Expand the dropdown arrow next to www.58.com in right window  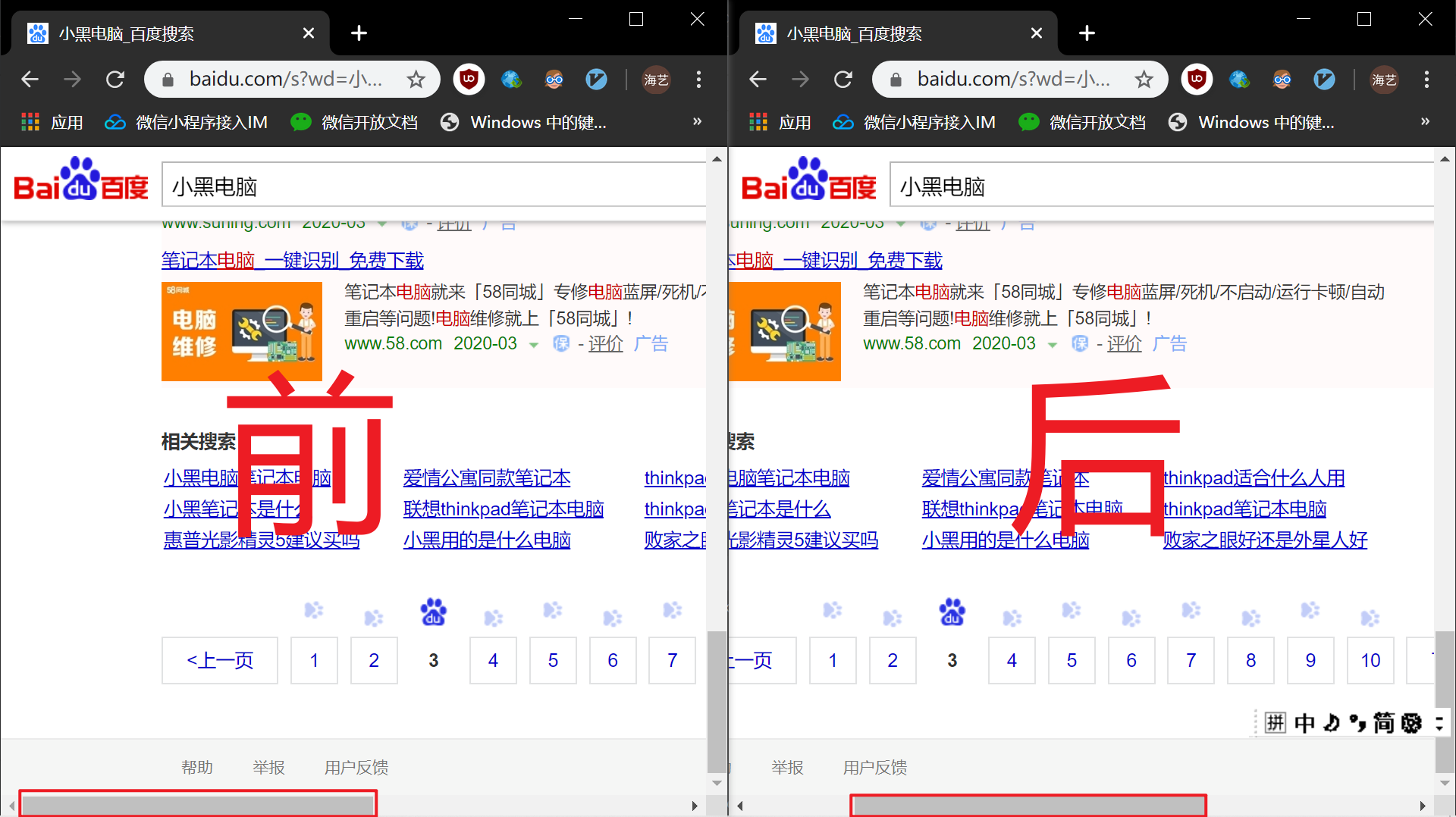click(1053, 345)
